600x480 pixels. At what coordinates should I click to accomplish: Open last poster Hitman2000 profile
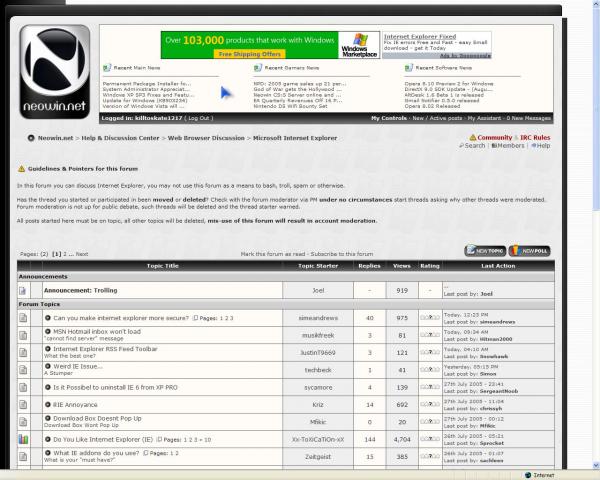(x=496, y=339)
